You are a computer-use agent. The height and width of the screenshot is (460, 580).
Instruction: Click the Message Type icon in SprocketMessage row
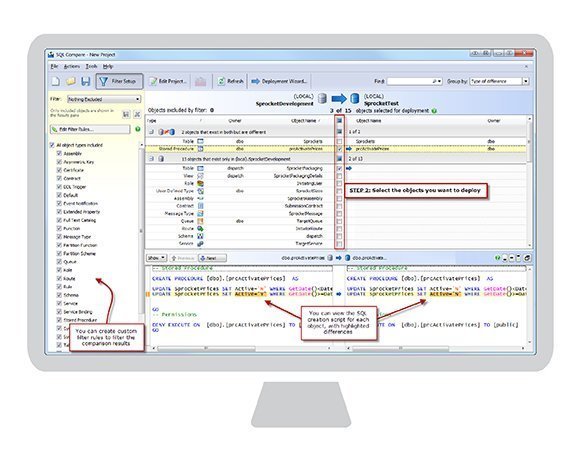[x=200, y=213]
